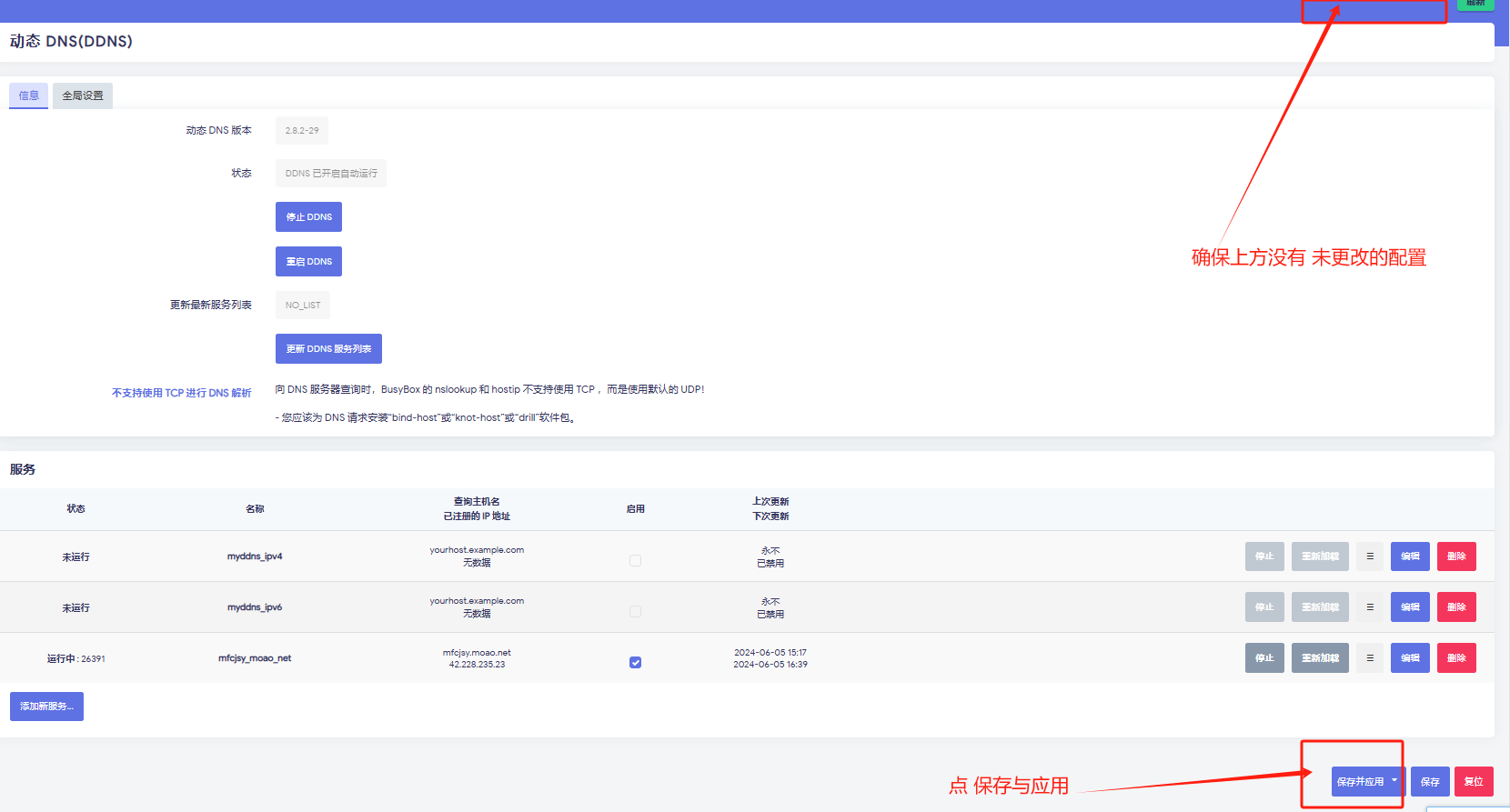Click the drag handle for mfcjsy_moao_net row

[1370, 658]
